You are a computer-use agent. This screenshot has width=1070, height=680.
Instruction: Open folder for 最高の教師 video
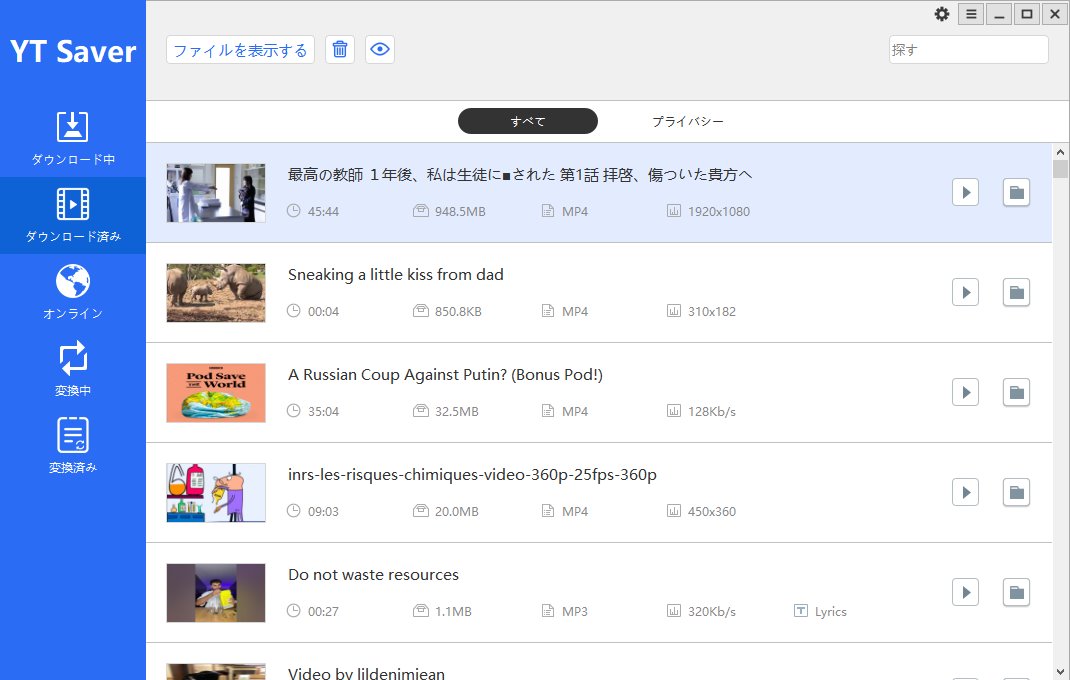point(1016,193)
